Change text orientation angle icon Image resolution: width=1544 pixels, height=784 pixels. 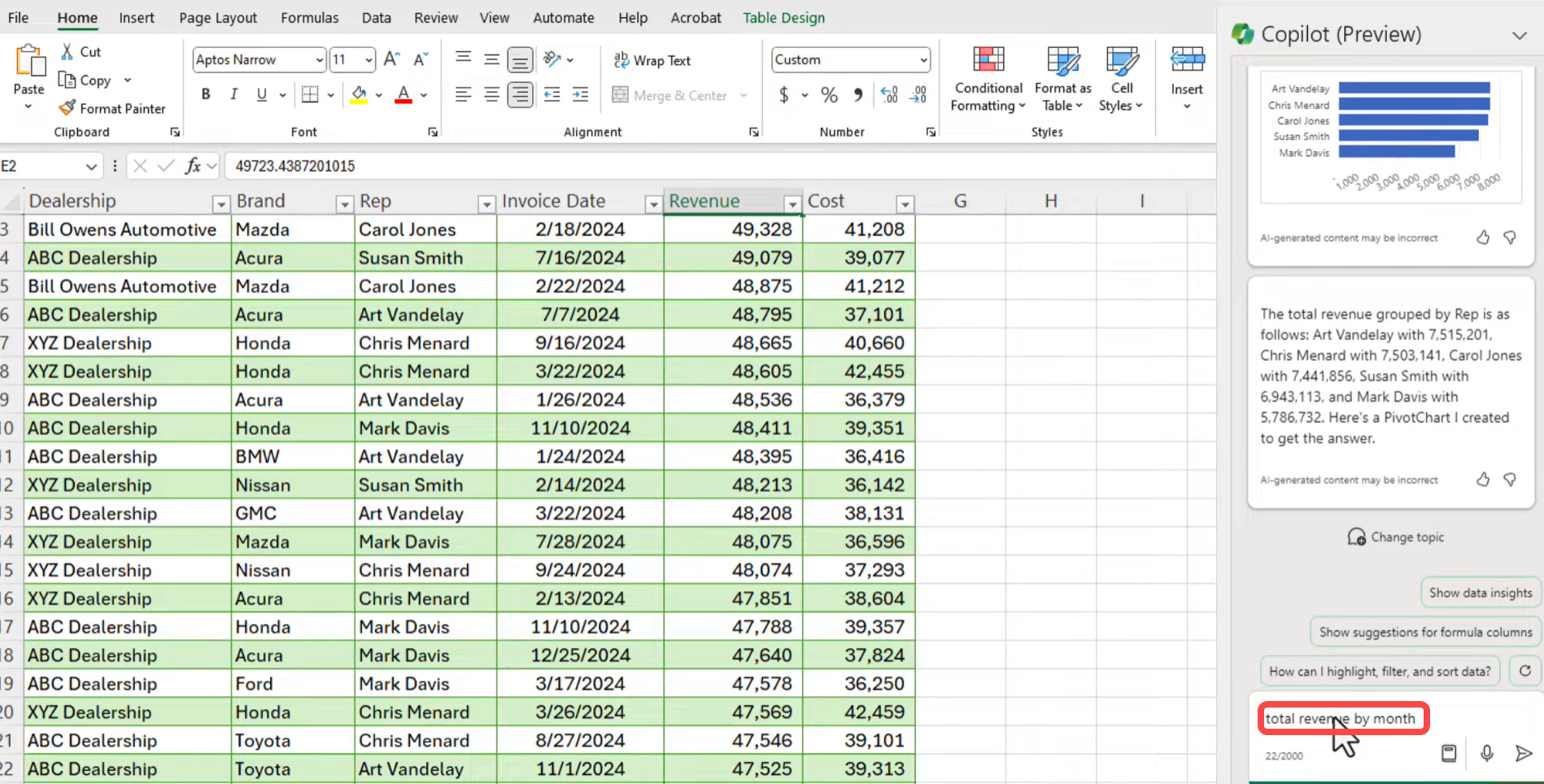coord(552,59)
